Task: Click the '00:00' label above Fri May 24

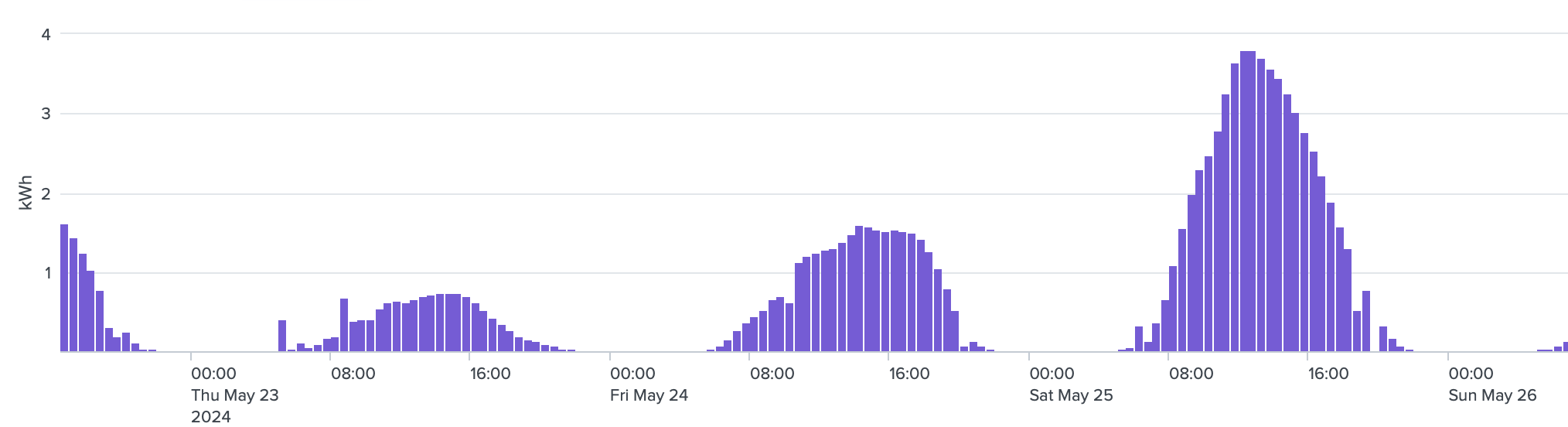Action: [x=632, y=374]
